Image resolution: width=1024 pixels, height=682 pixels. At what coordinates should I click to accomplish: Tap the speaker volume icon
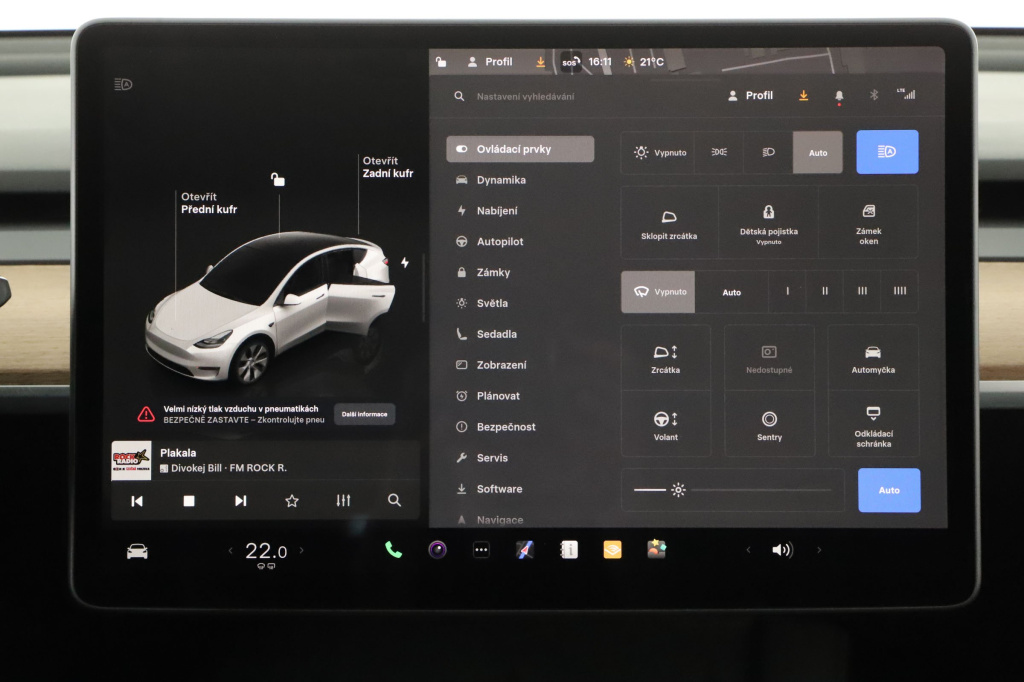coord(782,550)
